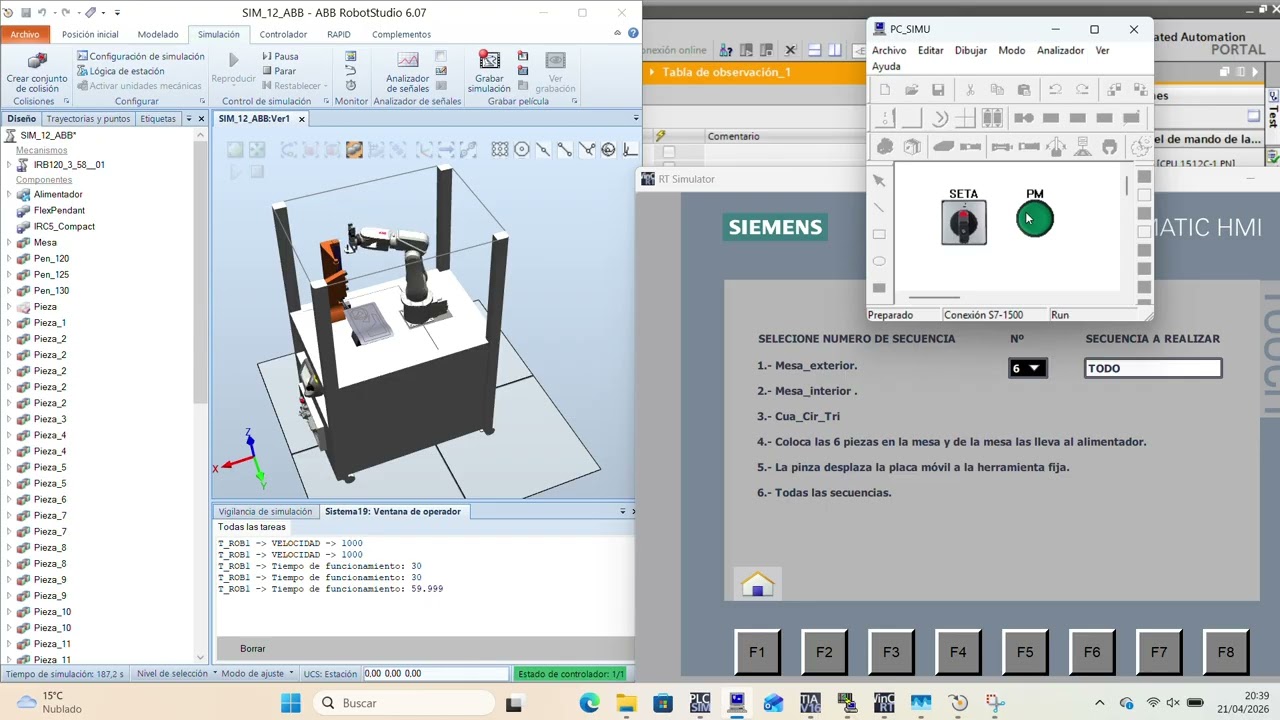1280x720 pixels.
Task: Click Undo arrow in PC_SIMU toolbar
Action: 1055,90
